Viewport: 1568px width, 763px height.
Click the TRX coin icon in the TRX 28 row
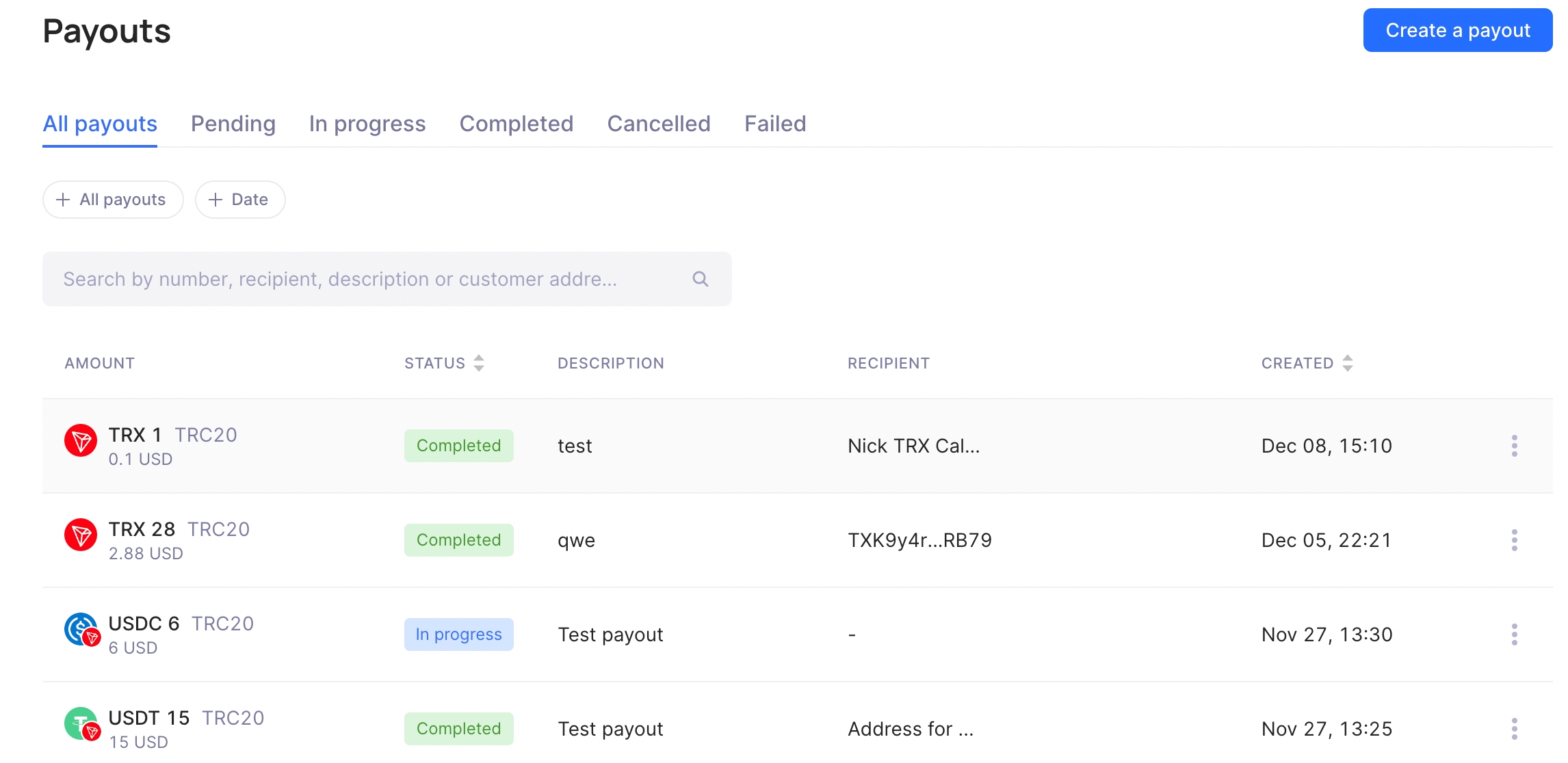tap(81, 535)
